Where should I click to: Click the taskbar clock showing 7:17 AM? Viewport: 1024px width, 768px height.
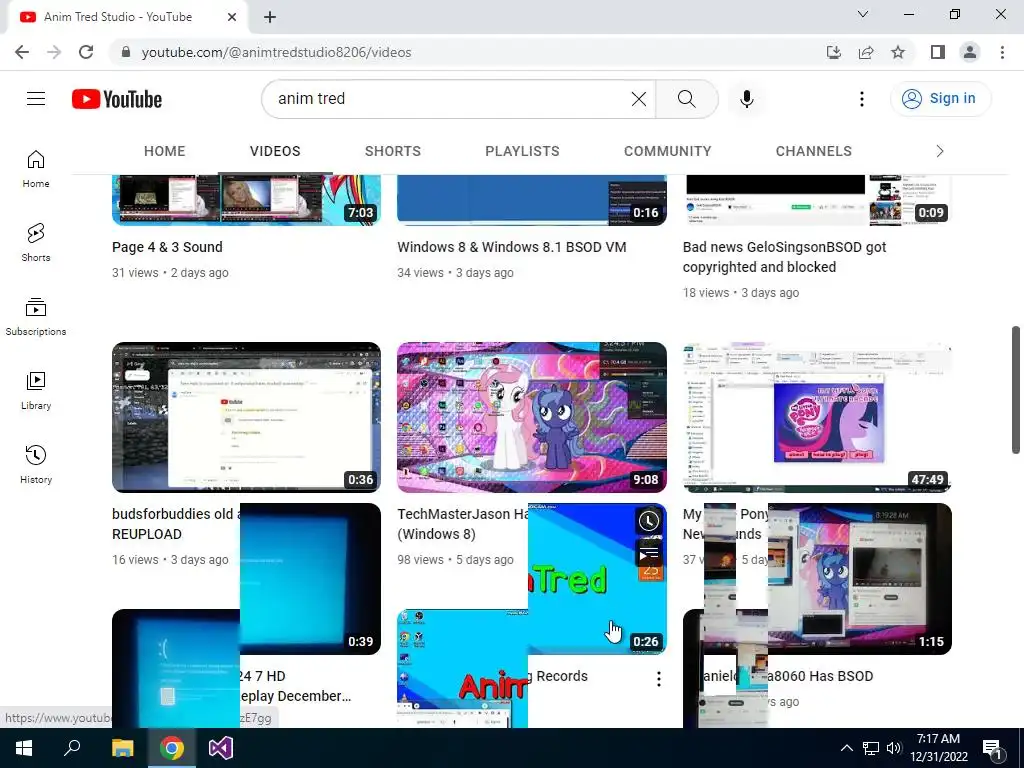tap(939, 748)
